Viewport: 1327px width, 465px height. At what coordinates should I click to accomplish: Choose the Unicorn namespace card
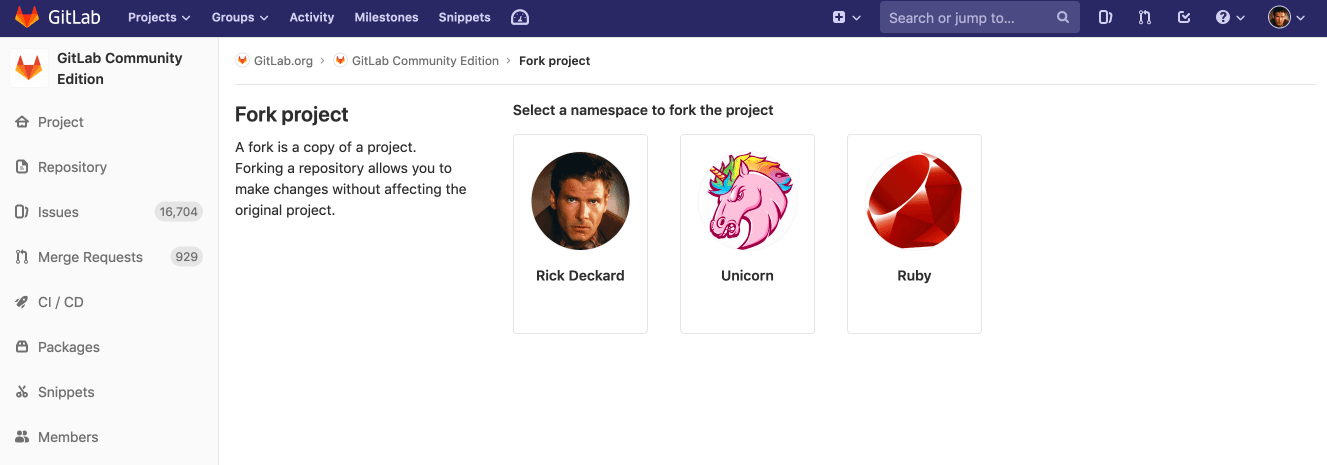[x=747, y=233]
